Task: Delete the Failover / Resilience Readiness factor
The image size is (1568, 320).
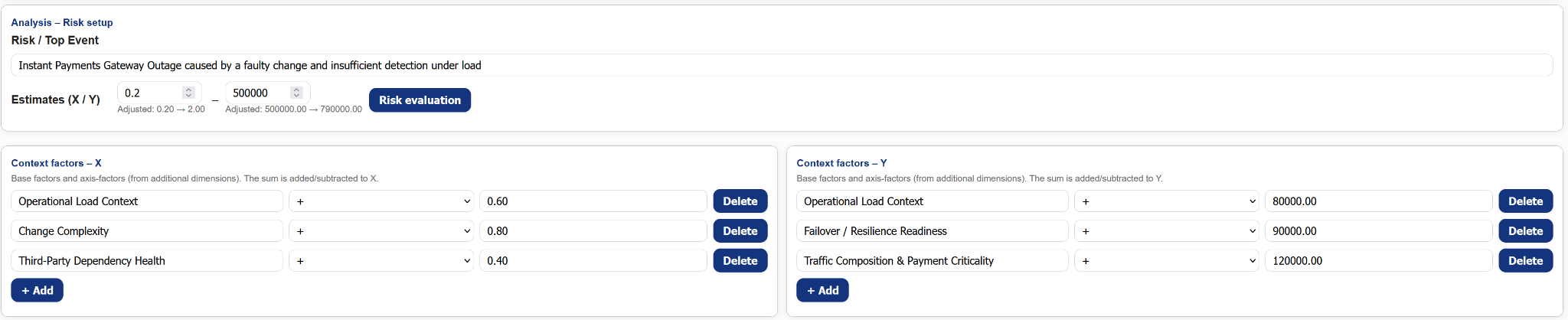Action: point(1525,231)
